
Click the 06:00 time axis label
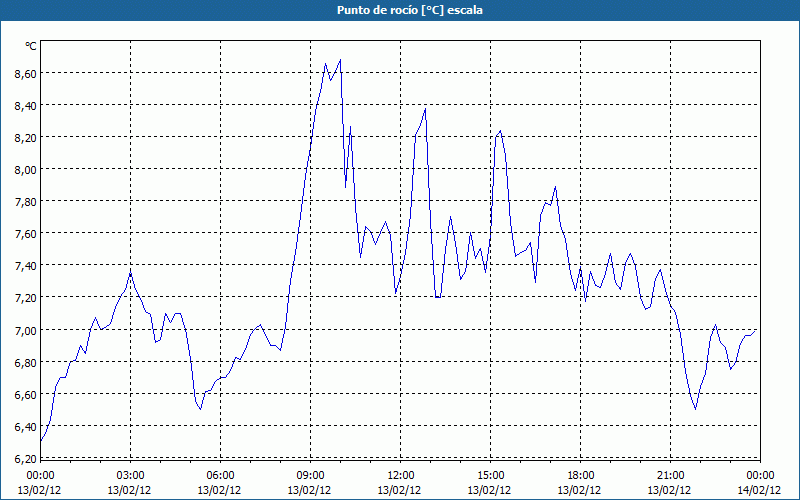[220, 476]
